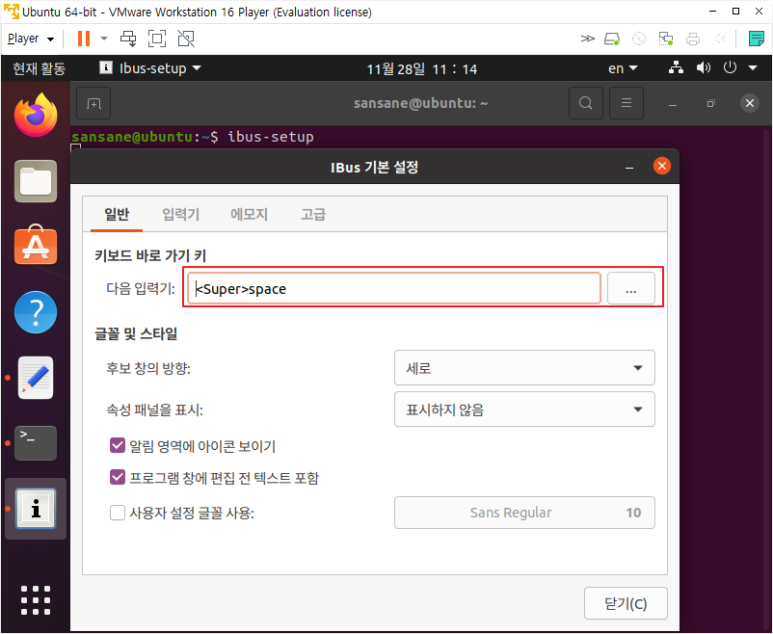Minimize the IBus 기본 설정 dialog
The image size is (773, 634).
[629, 167]
